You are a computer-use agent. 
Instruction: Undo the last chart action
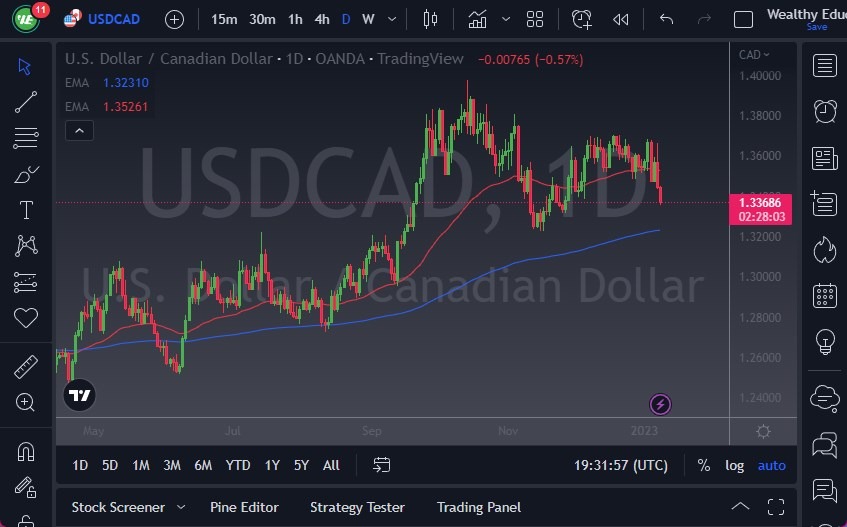click(x=667, y=19)
